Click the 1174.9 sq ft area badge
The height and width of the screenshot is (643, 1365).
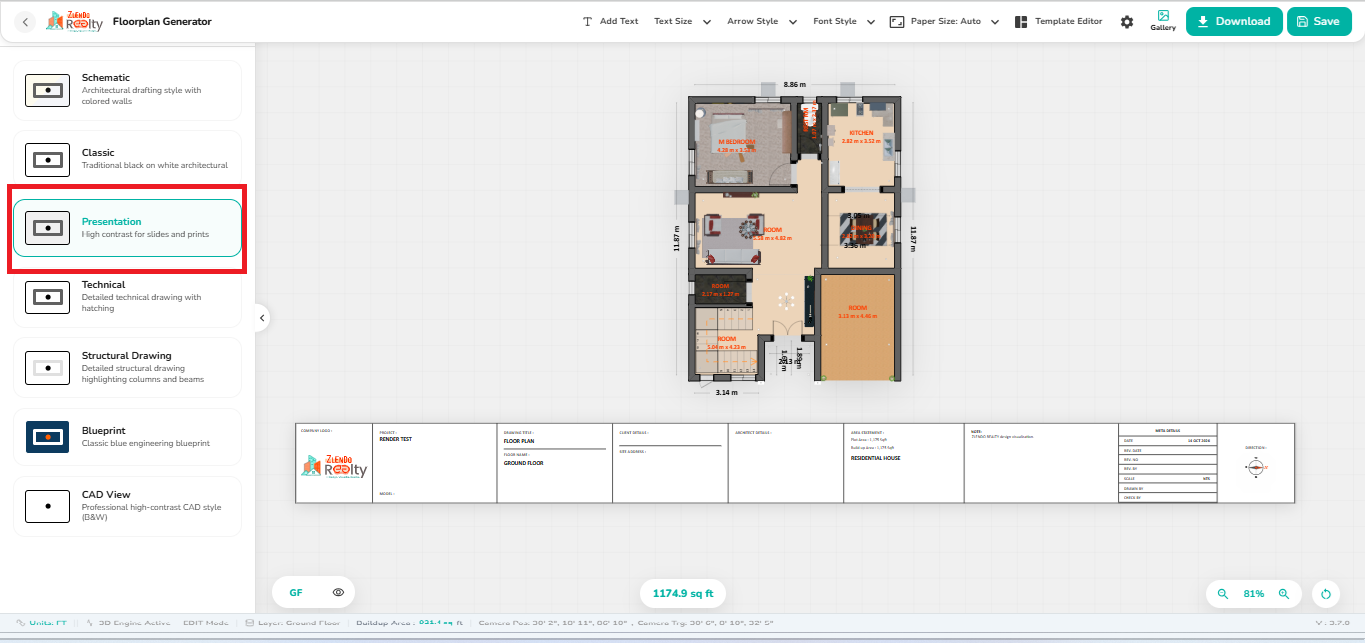point(683,593)
